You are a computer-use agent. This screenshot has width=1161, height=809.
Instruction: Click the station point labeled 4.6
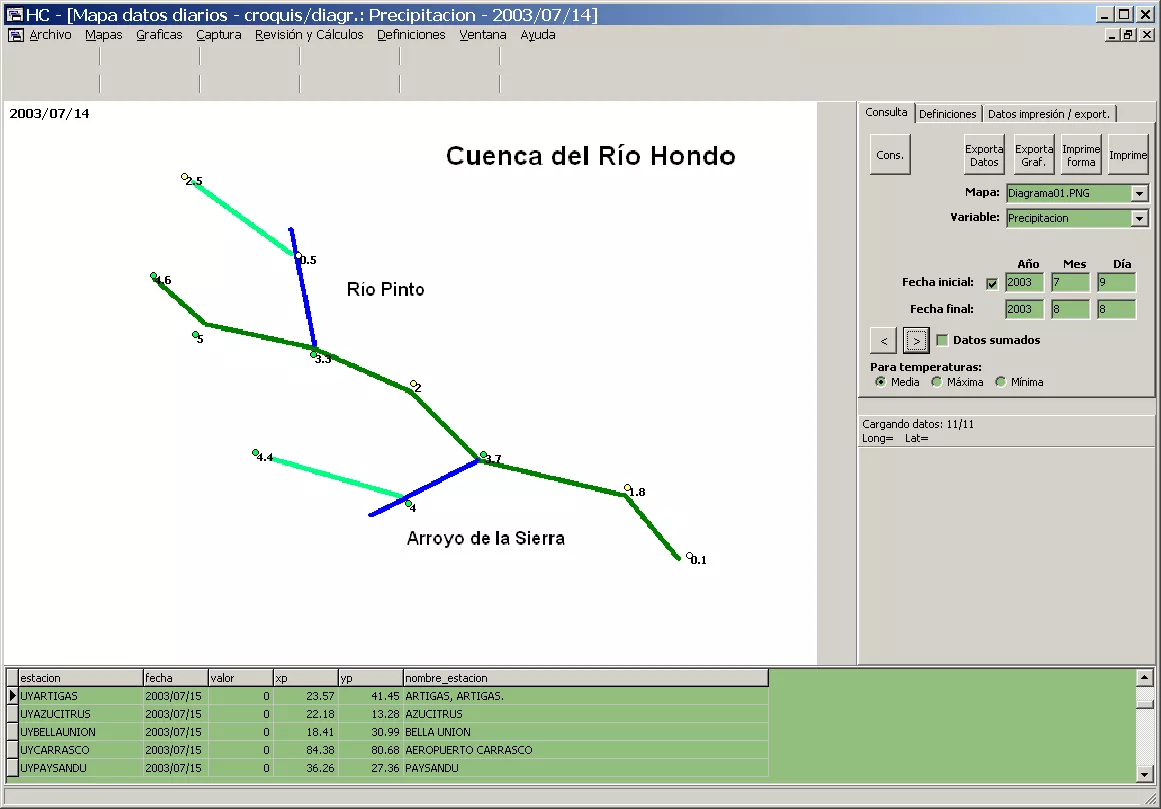(x=154, y=276)
